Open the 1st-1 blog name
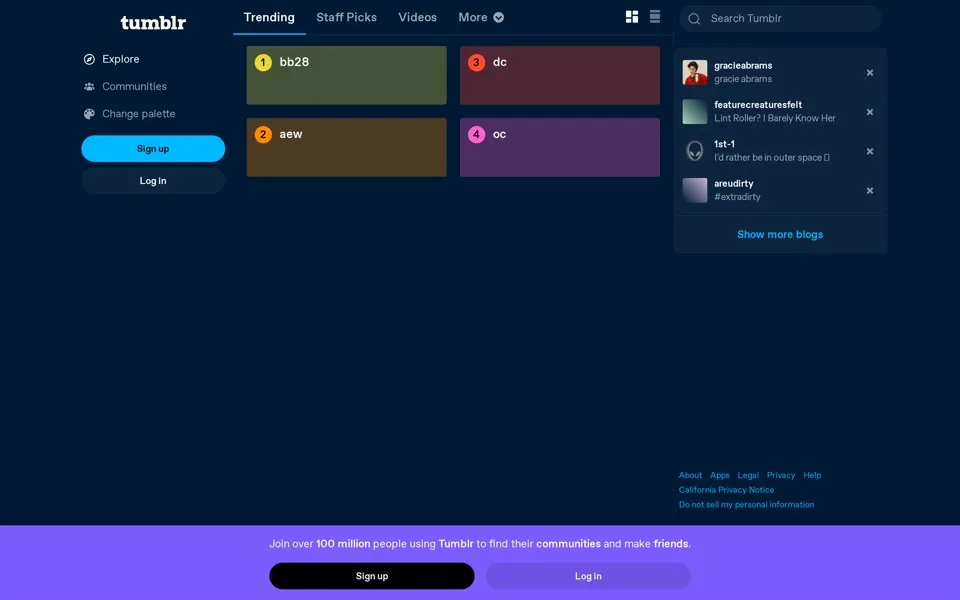The width and height of the screenshot is (960, 600). [724, 144]
